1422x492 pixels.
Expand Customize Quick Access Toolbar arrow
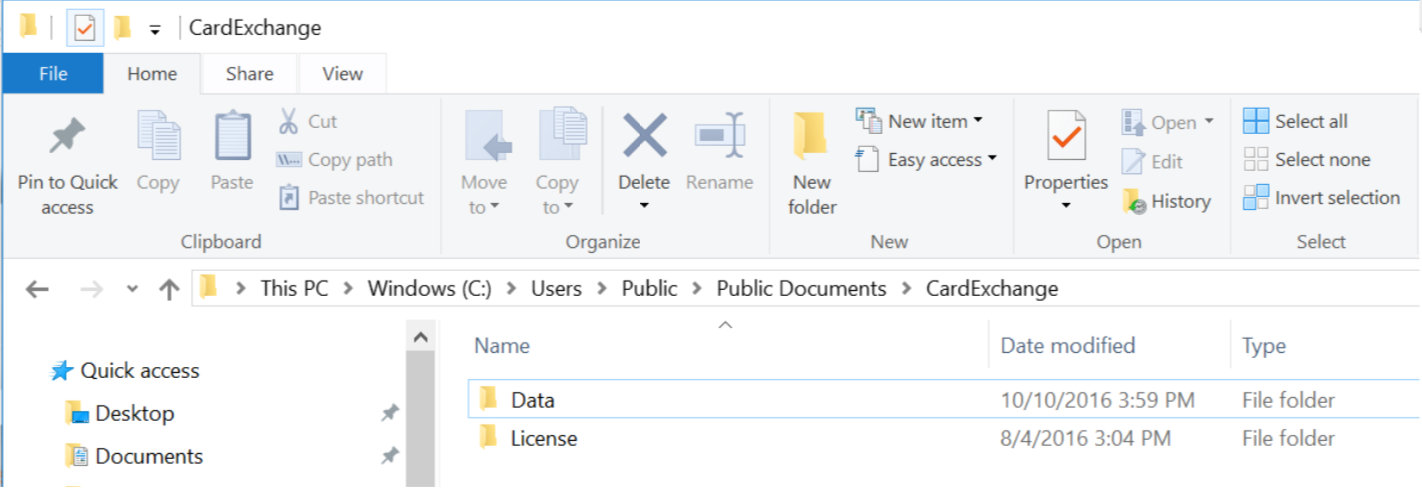point(155,29)
